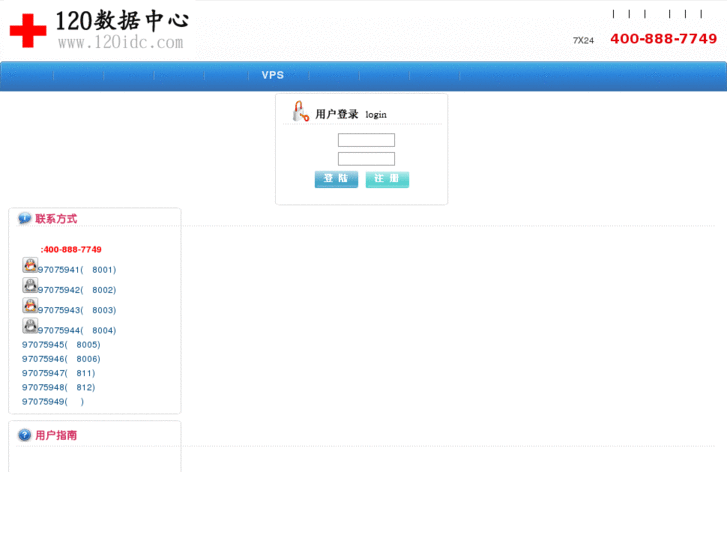Click the 用户指南 section heading
727x545 pixels.
[56, 436]
